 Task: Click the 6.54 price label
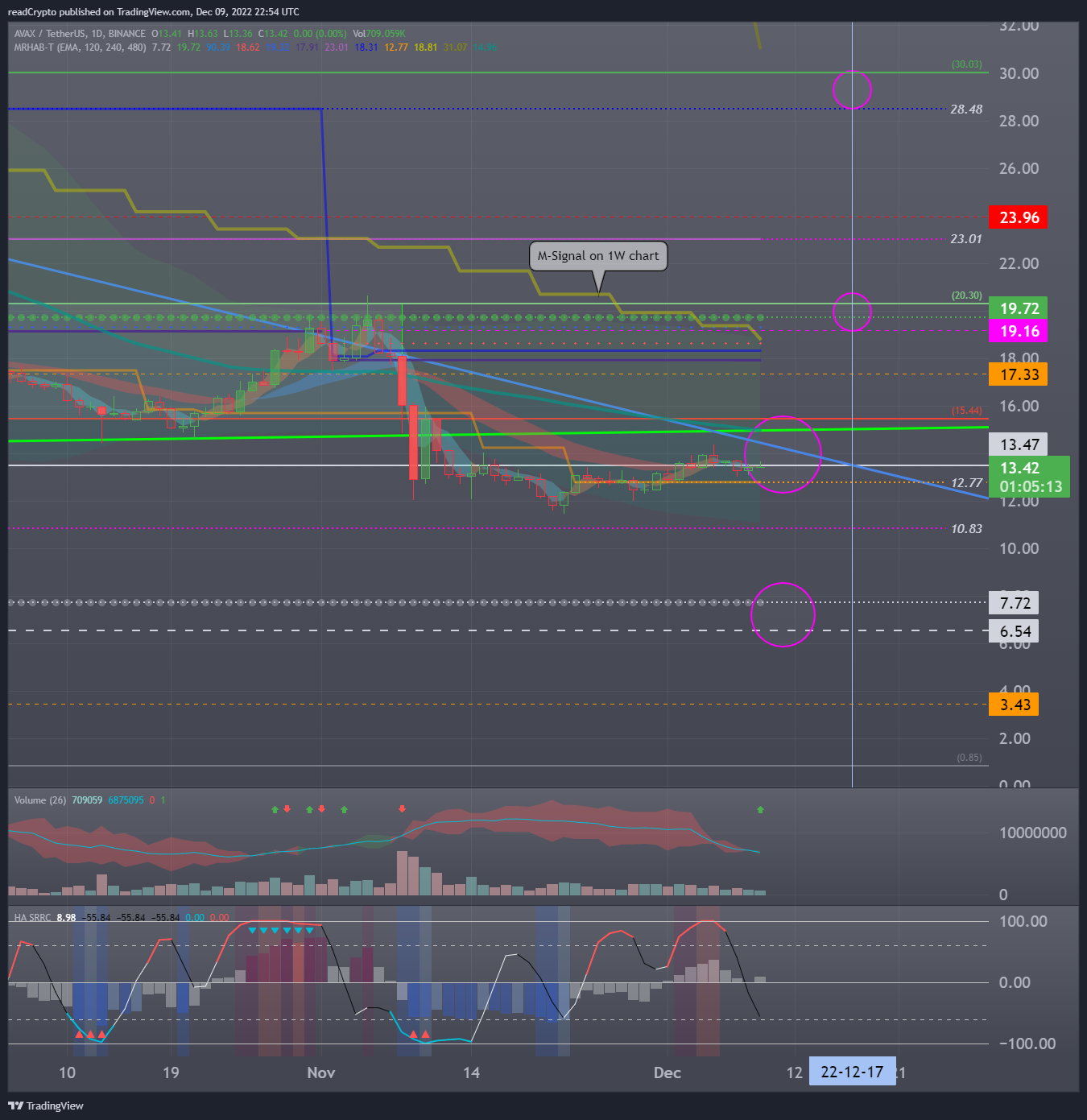click(x=1014, y=631)
